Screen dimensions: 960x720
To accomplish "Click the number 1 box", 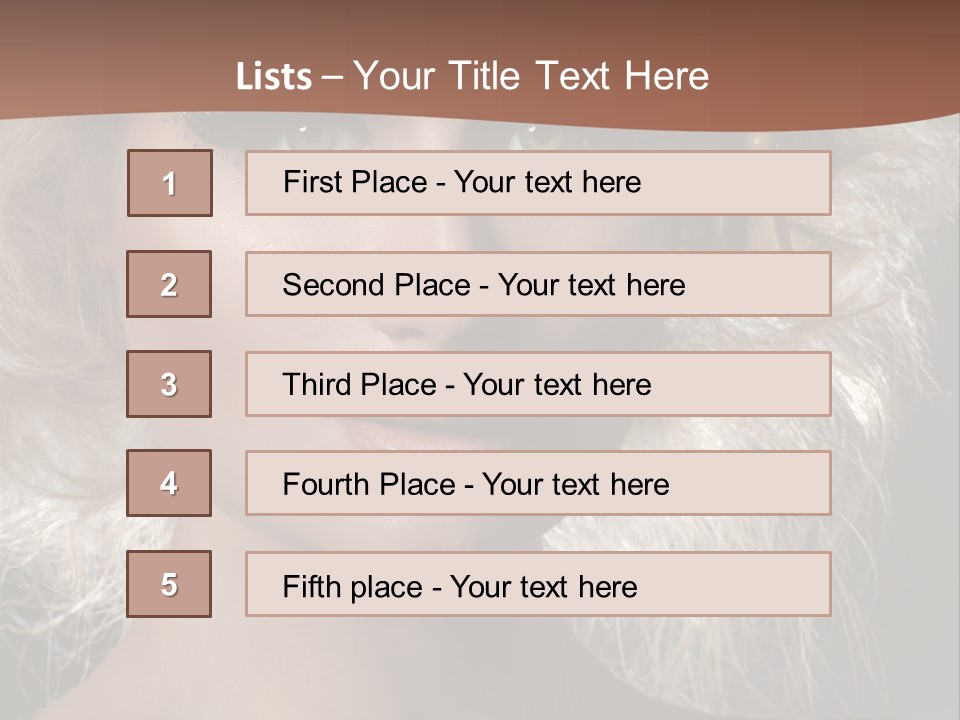I will pos(170,183).
